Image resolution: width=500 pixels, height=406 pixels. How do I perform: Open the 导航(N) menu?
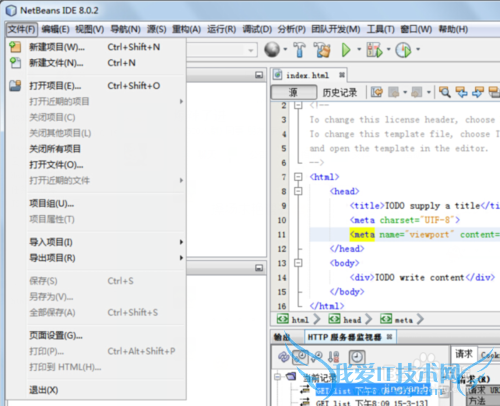pyautogui.click(x=125, y=29)
